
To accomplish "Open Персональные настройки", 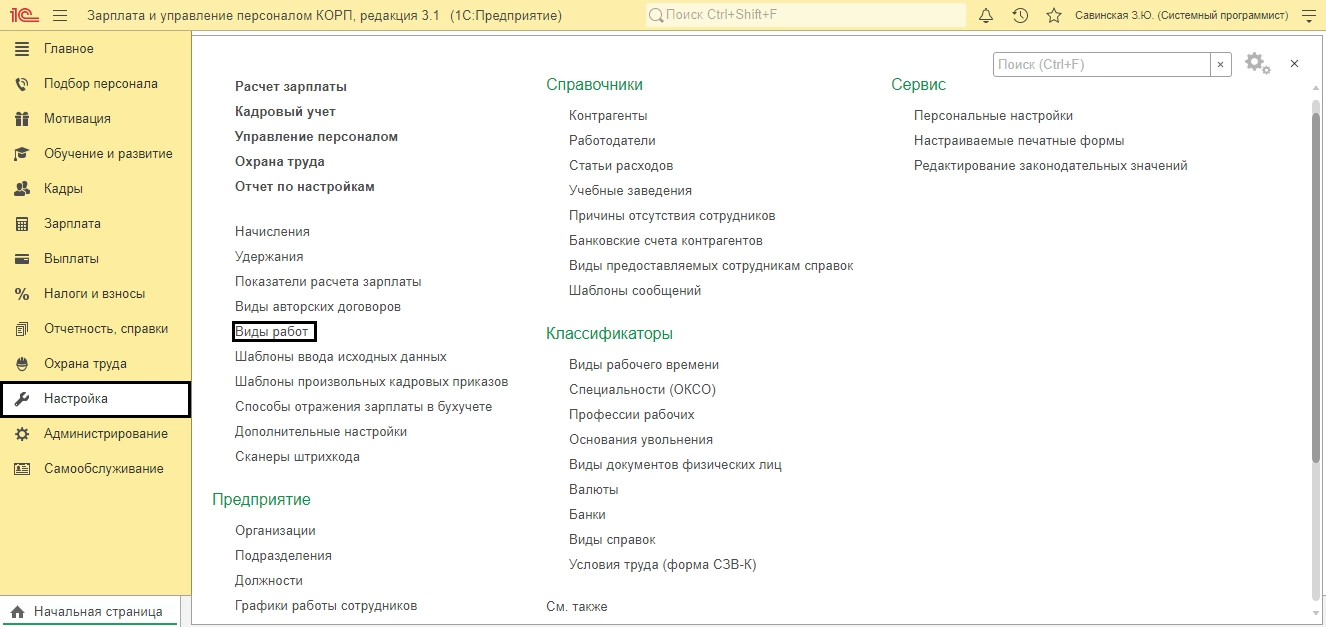I will 993,116.
